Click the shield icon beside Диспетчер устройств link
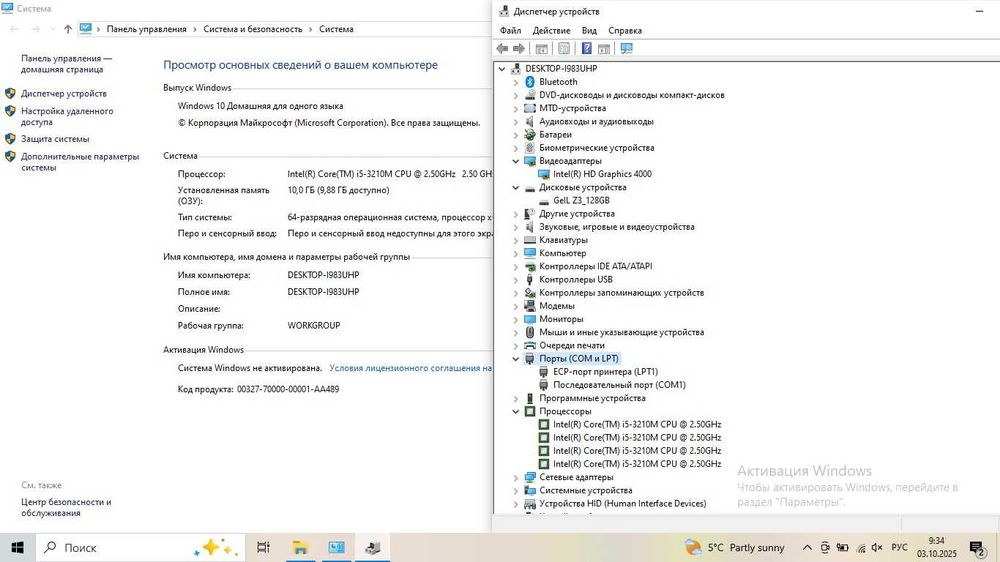This screenshot has width=1000, height=562. click(x=10, y=93)
